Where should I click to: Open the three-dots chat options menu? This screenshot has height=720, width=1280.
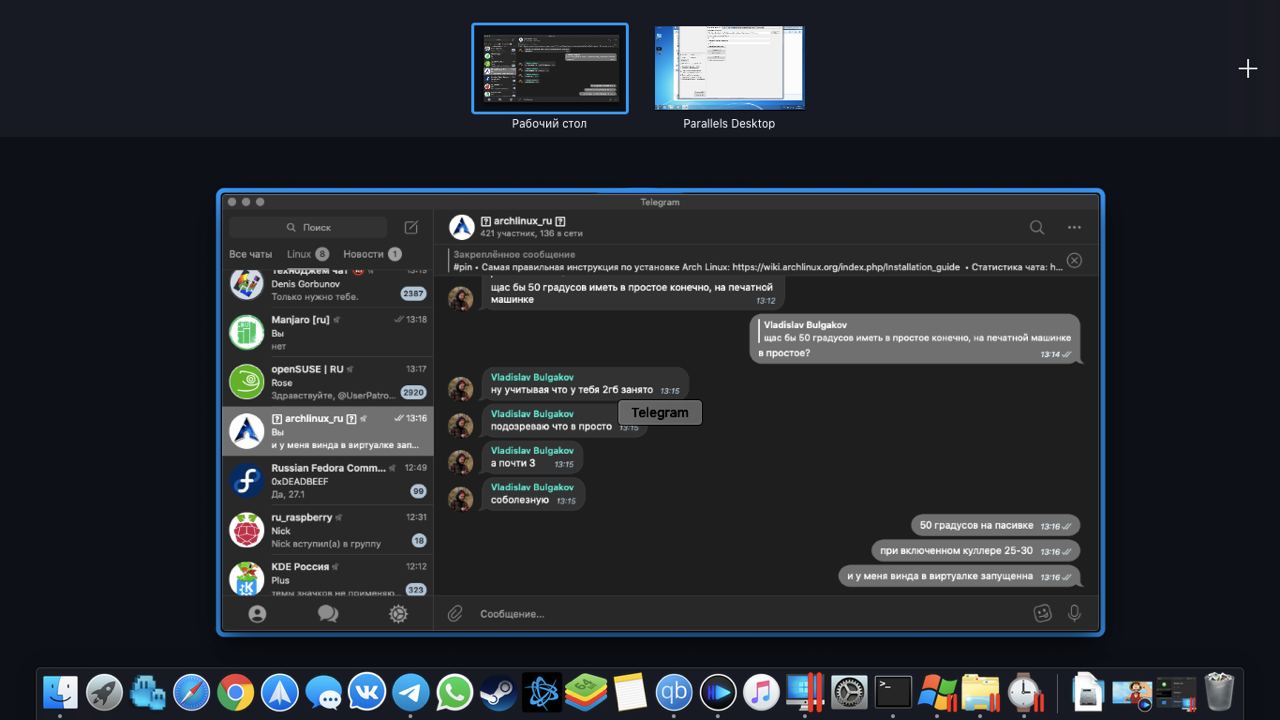(x=1074, y=227)
